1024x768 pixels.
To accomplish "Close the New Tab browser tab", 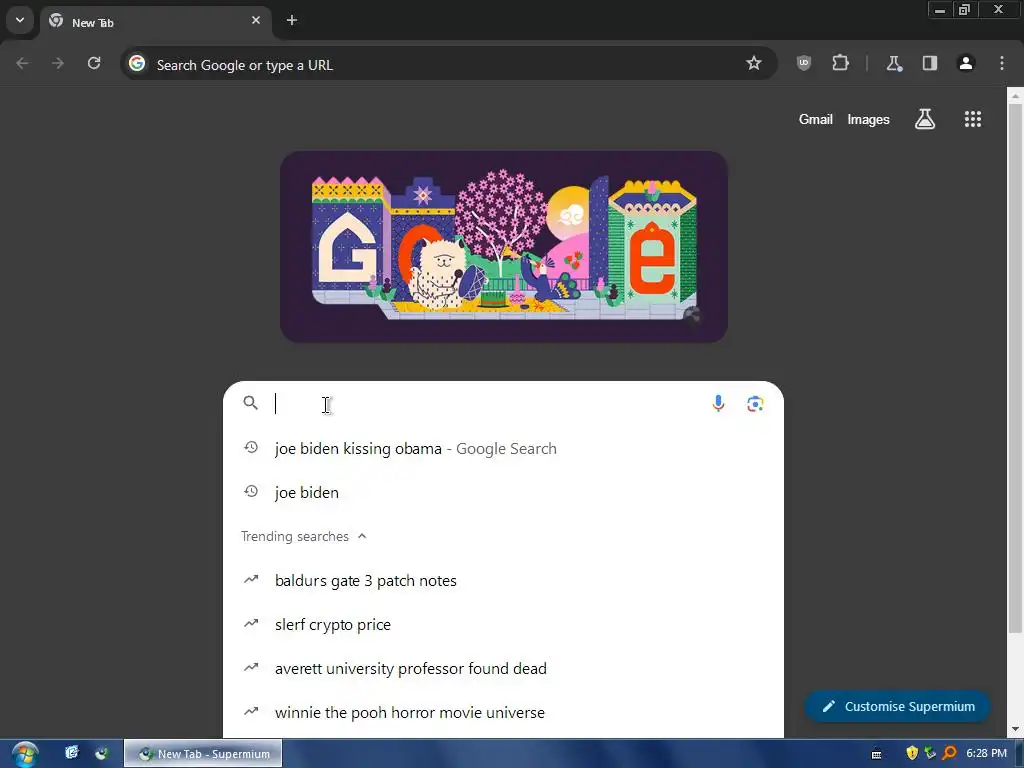I will [256, 20].
